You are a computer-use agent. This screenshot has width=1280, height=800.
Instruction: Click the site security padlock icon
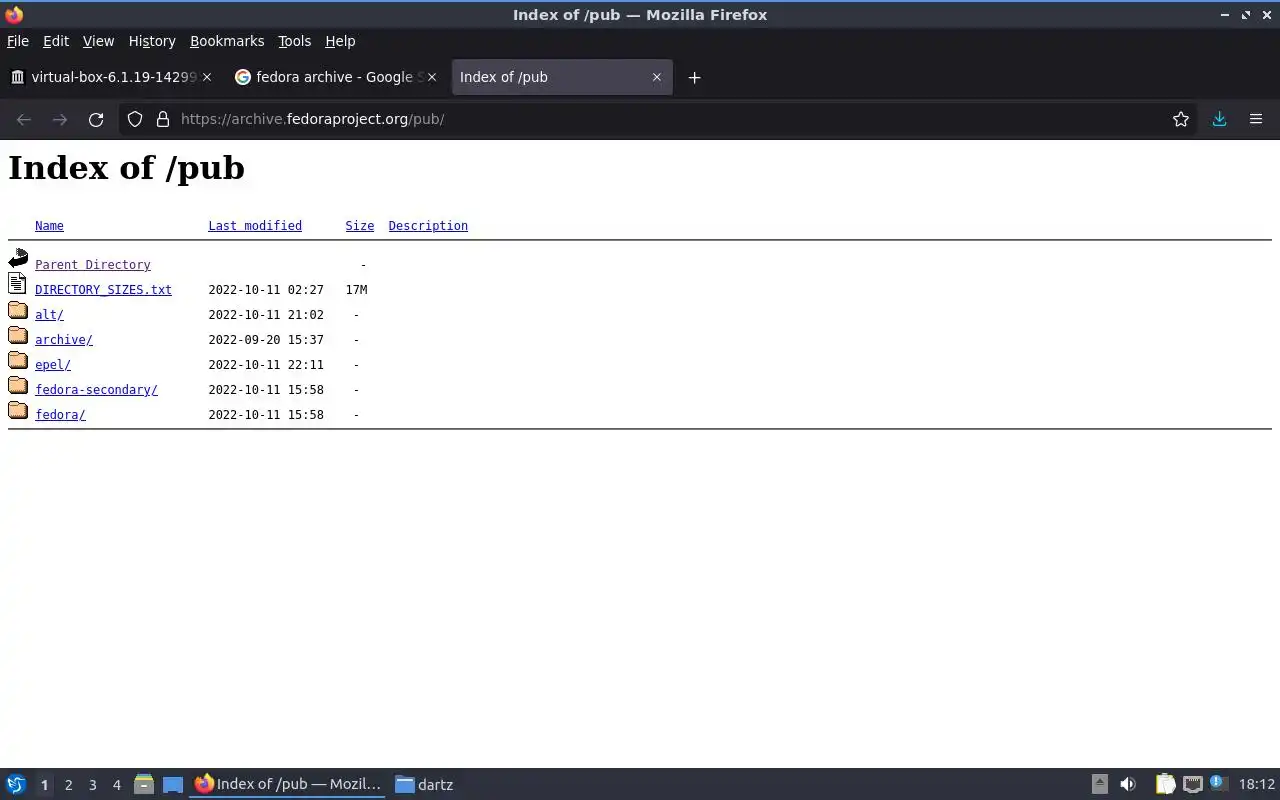[x=163, y=119]
